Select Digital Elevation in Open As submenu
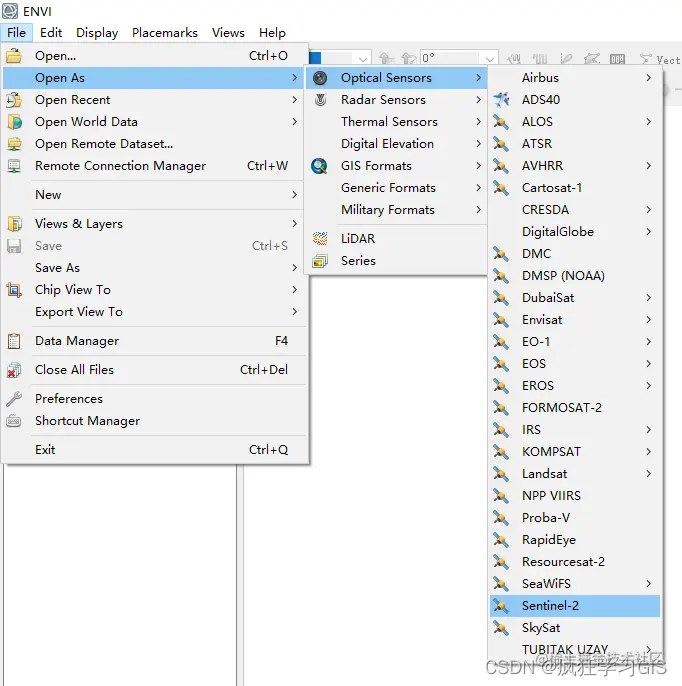Screen dimensions: 682x686 point(396,144)
